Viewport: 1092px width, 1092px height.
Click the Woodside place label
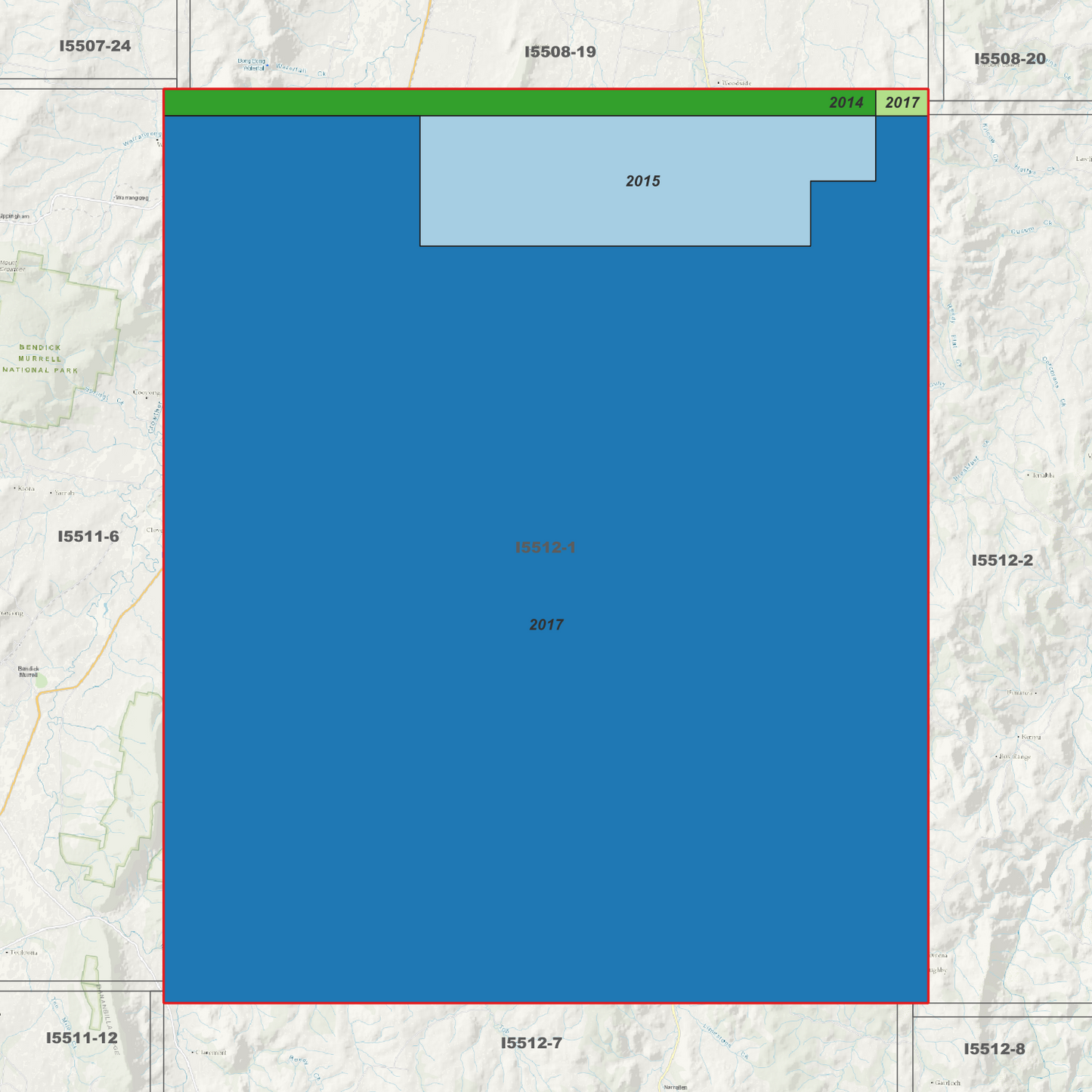736,83
